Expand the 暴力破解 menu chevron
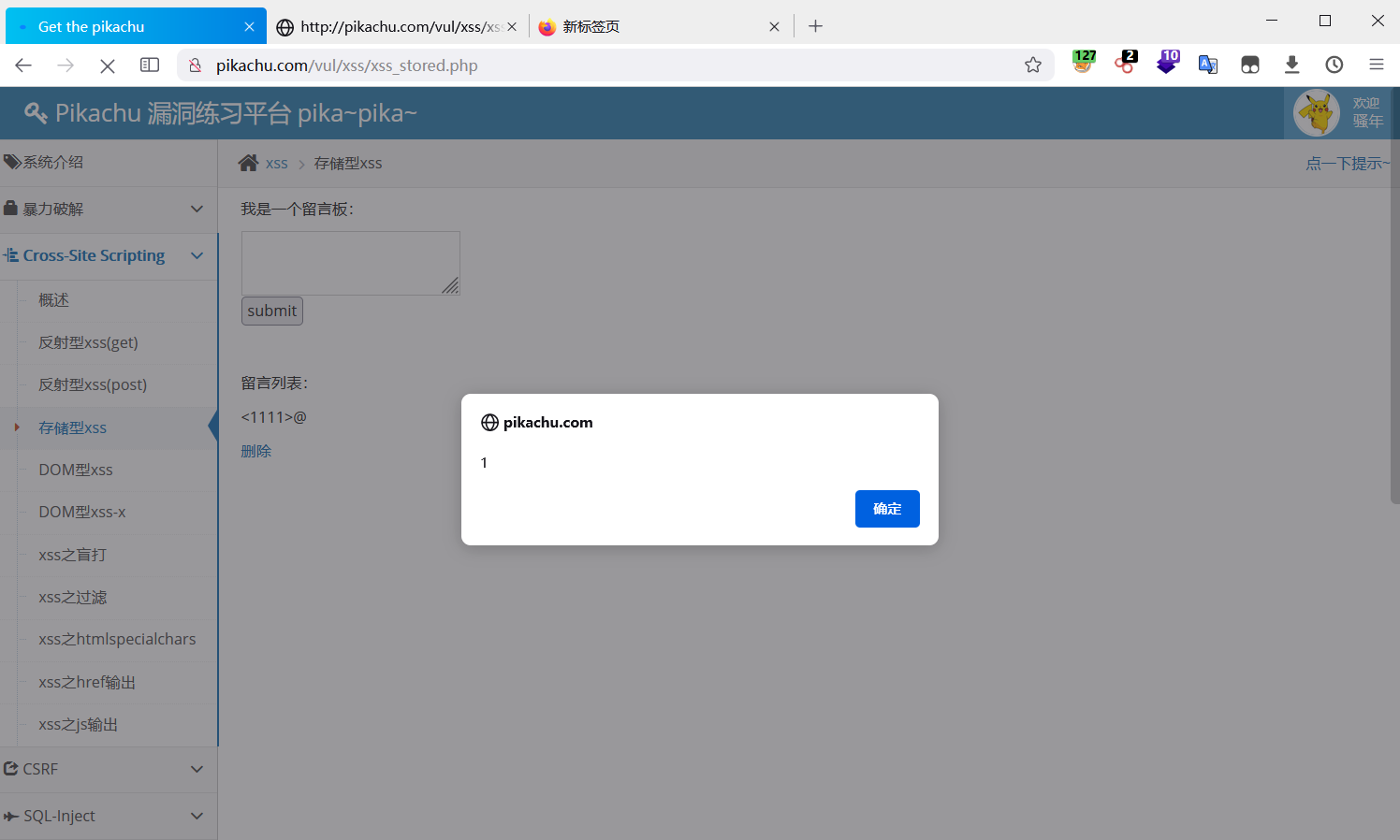Viewport: 1400px width, 840px height. [197, 209]
